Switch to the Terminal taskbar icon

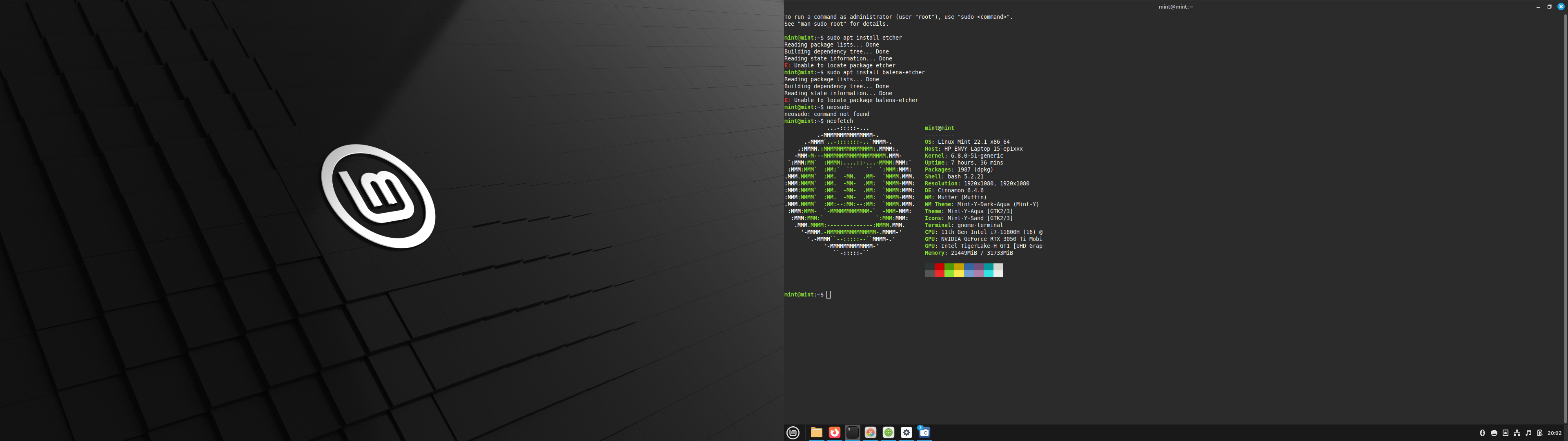click(x=852, y=432)
